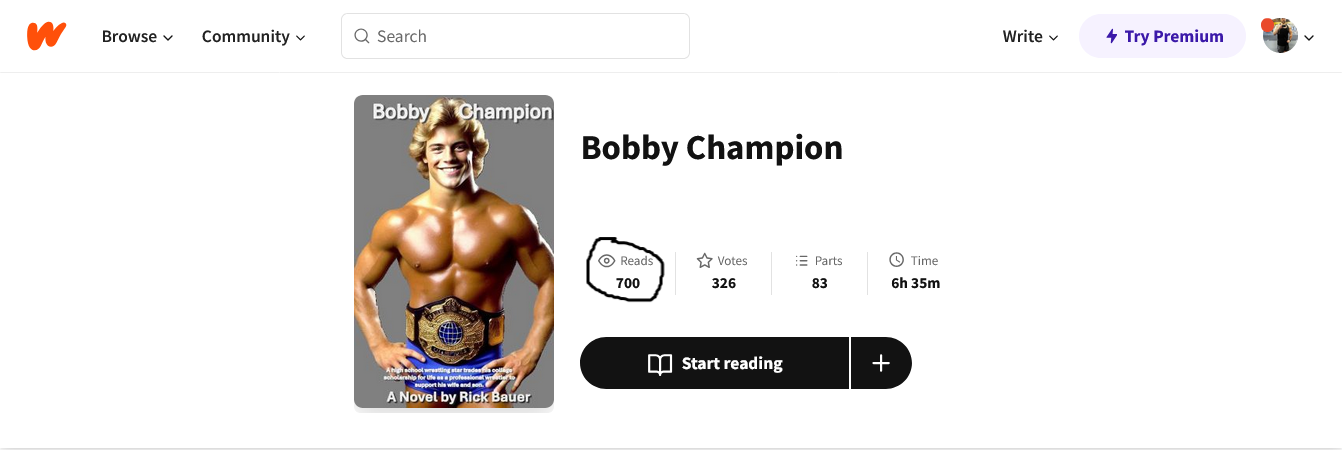
Task: Click the Votes star icon
Action: (704, 261)
